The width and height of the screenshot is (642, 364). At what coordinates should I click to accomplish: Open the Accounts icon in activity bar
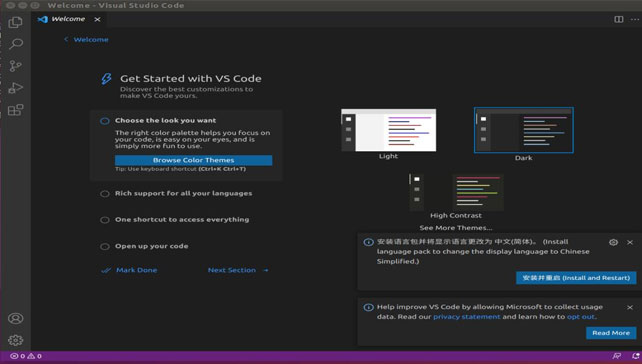click(16, 318)
